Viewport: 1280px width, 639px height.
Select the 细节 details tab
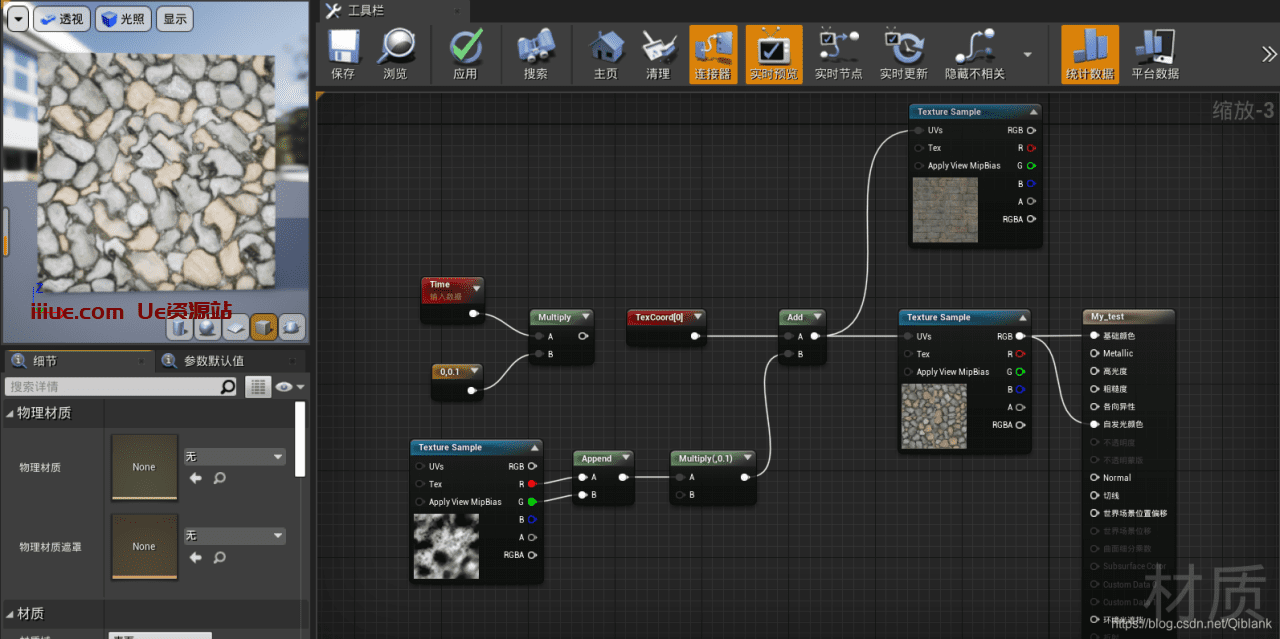(x=44, y=360)
